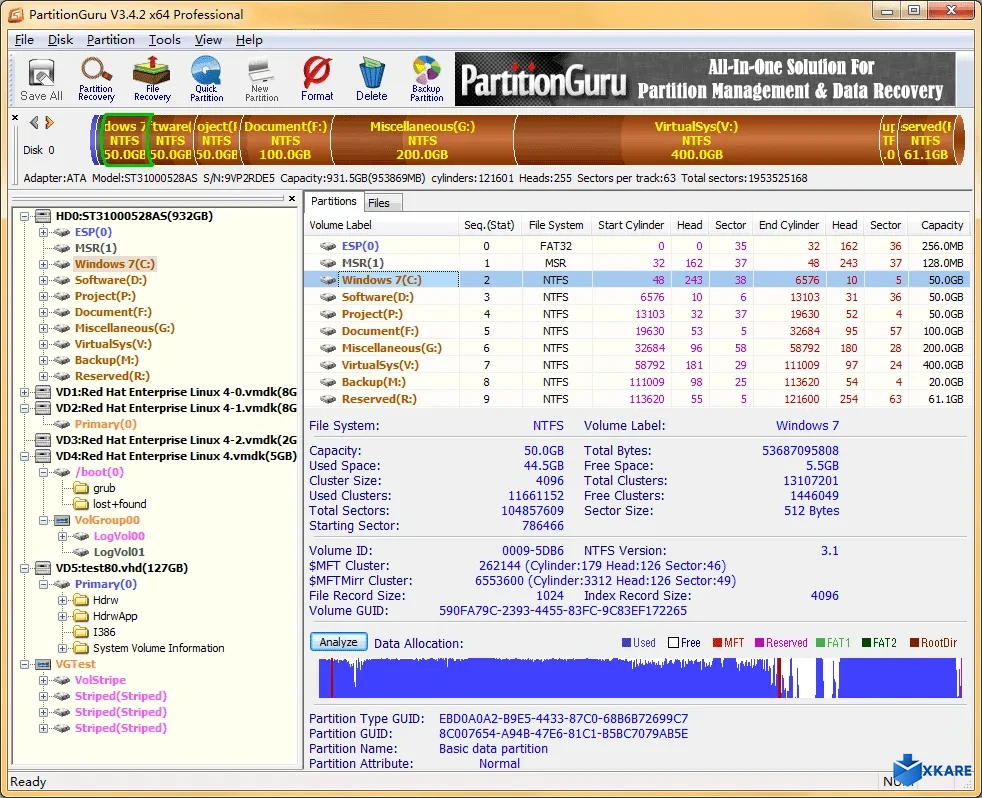Click the Reserved legend color swatch
The image size is (982, 798).
(x=760, y=643)
